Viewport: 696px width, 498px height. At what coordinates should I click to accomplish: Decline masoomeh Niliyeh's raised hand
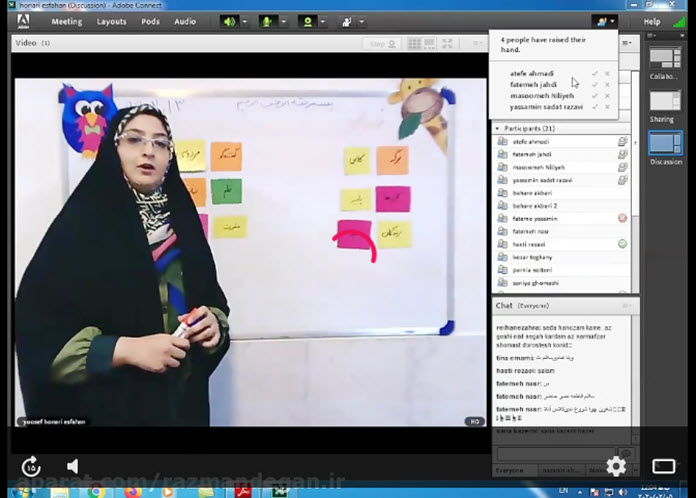coord(607,95)
